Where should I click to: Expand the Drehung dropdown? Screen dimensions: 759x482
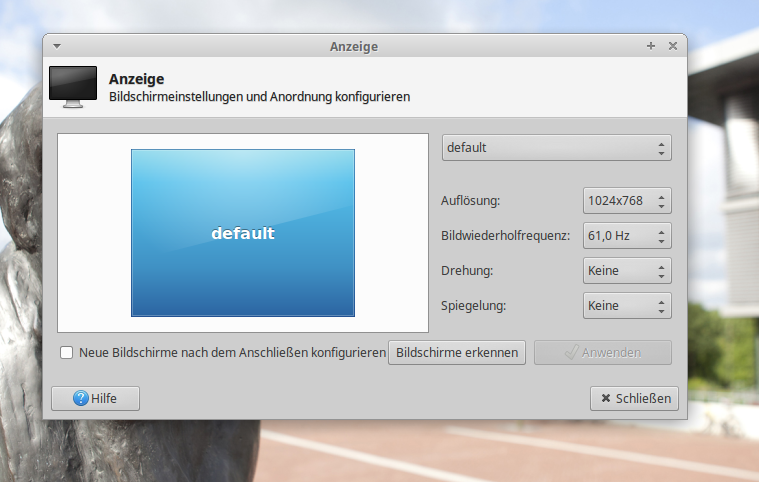[x=627, y=271]
